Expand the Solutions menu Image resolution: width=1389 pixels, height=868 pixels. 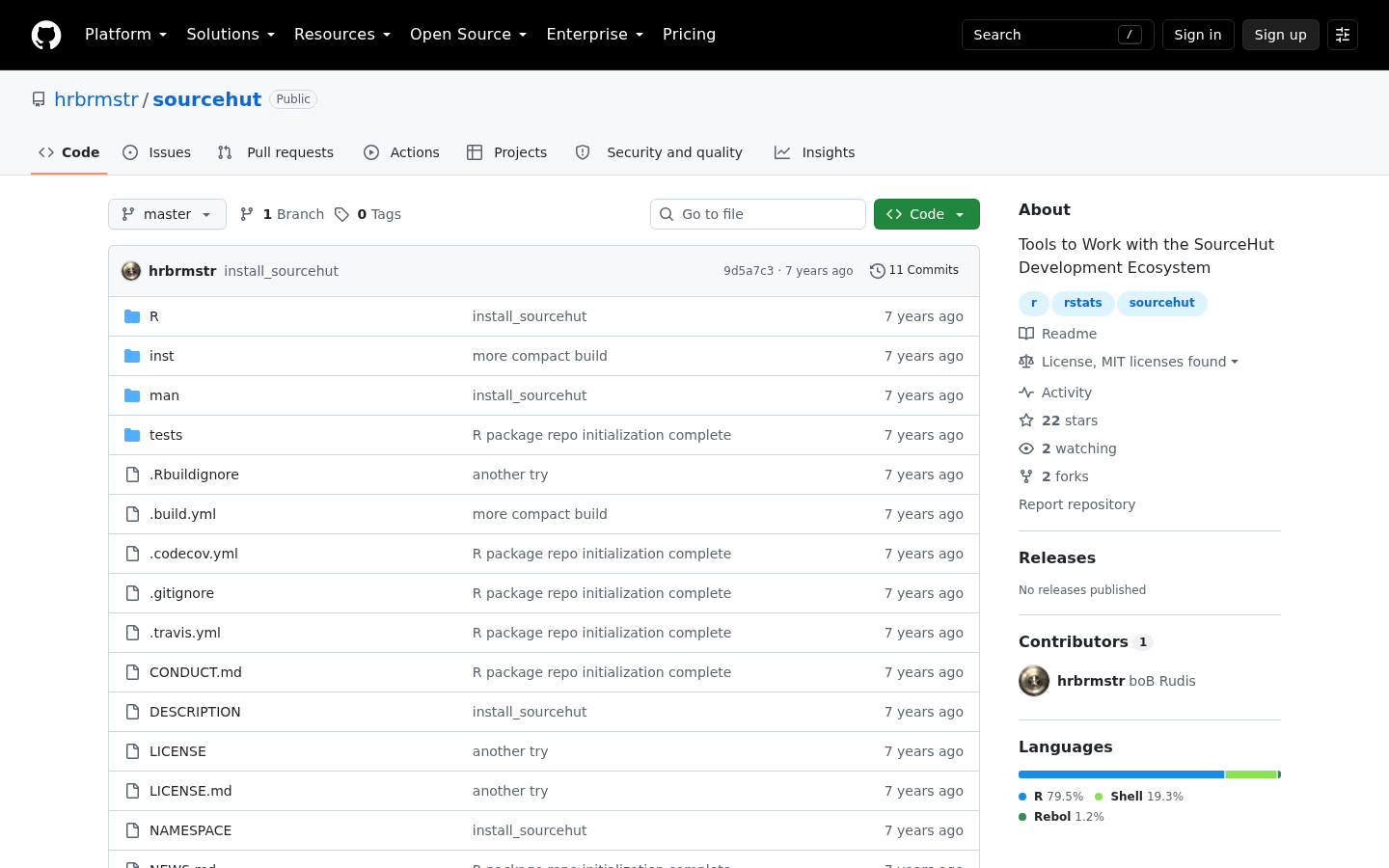pos(231,35)
